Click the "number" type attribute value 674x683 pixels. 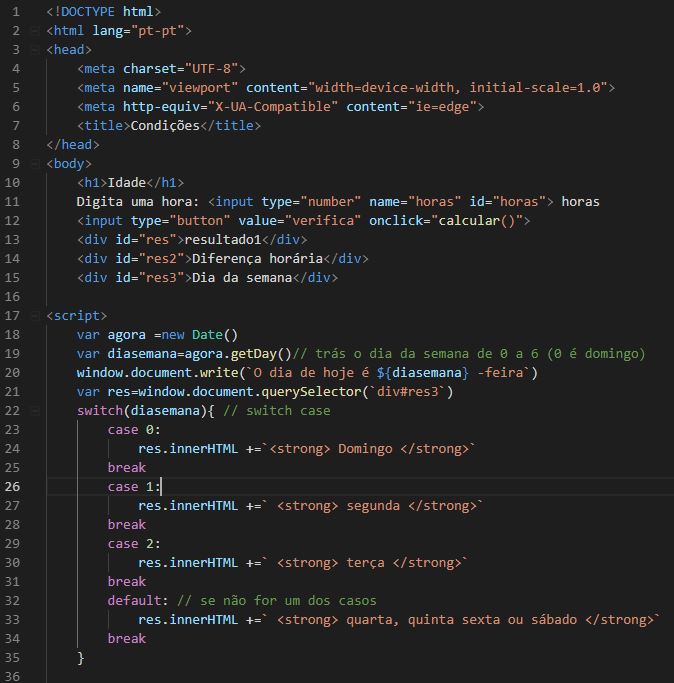(x=330, y=202)
